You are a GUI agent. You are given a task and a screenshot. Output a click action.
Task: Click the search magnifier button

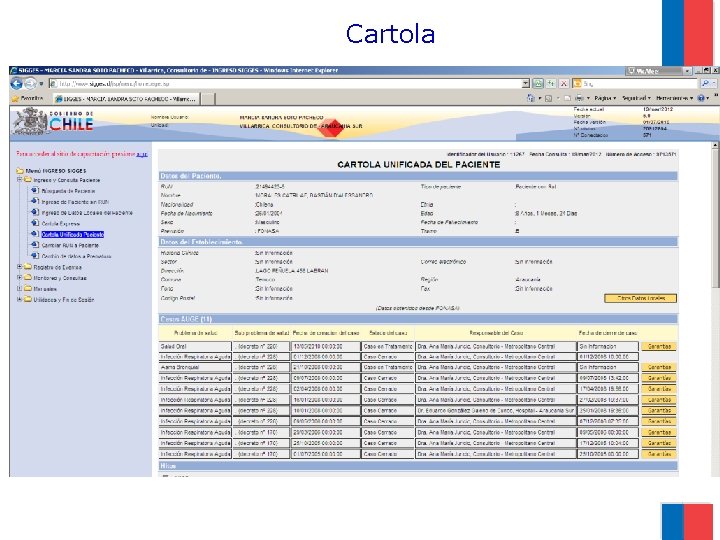(705, 84)
